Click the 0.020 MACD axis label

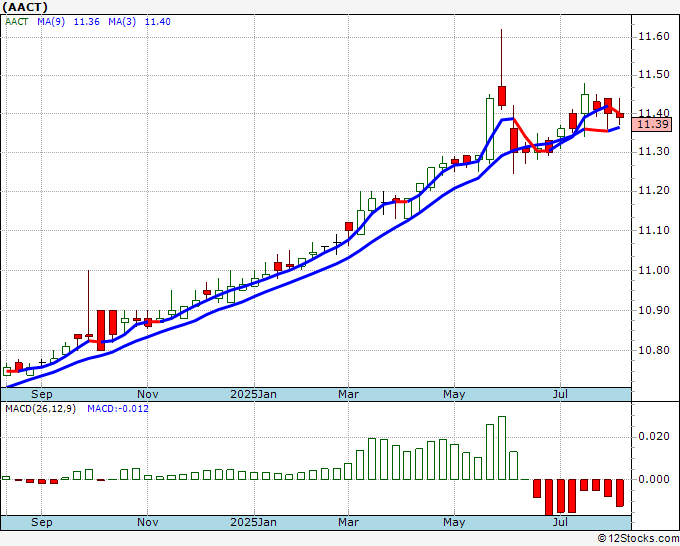coord(654,436)
